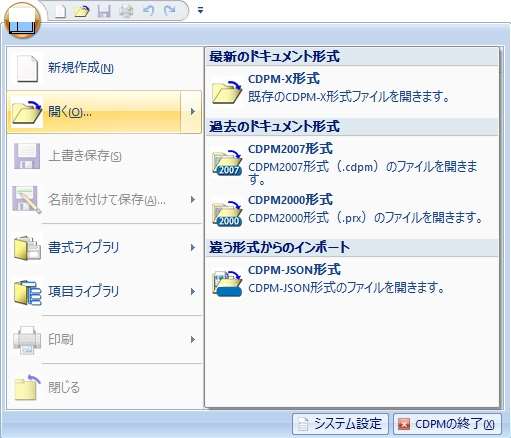
Task: Click the 最新のドキュメント形式 header text
Action: [274, 56]
